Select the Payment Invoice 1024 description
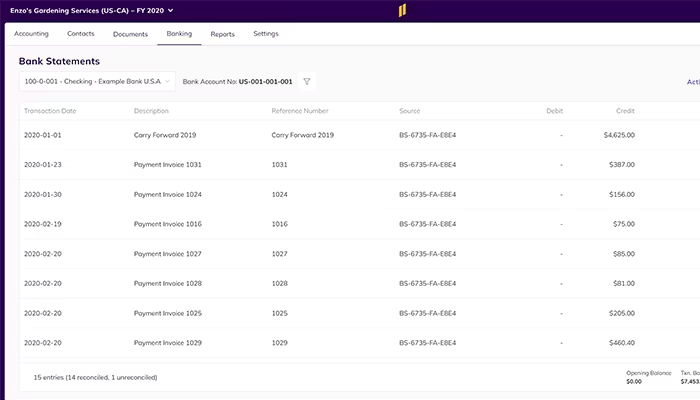The image size is (700, 400). pyautogui.click(x=168, y=195)
